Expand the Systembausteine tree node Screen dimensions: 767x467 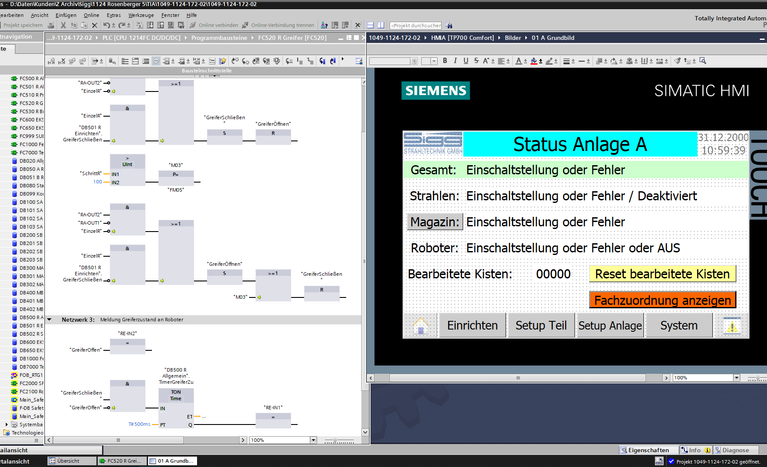coord(6,424)
